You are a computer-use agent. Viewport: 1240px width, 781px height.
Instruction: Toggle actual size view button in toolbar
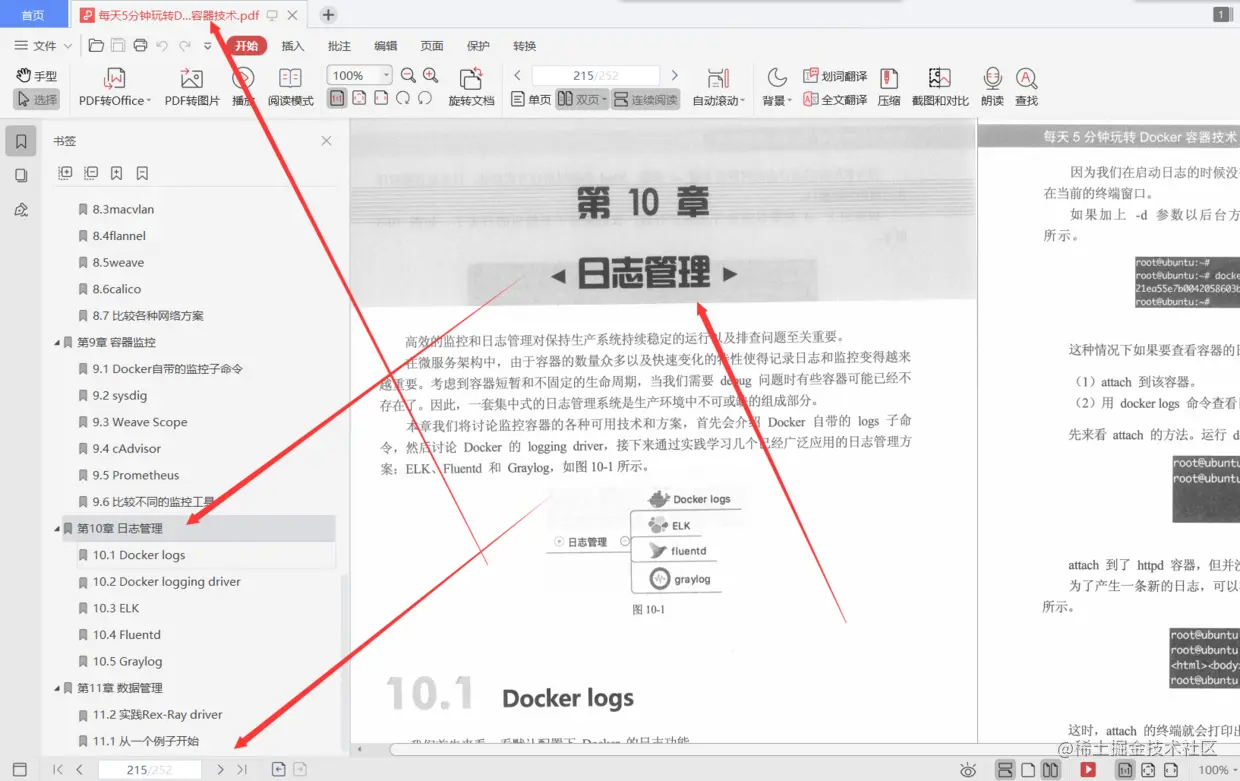coord(337,98)
